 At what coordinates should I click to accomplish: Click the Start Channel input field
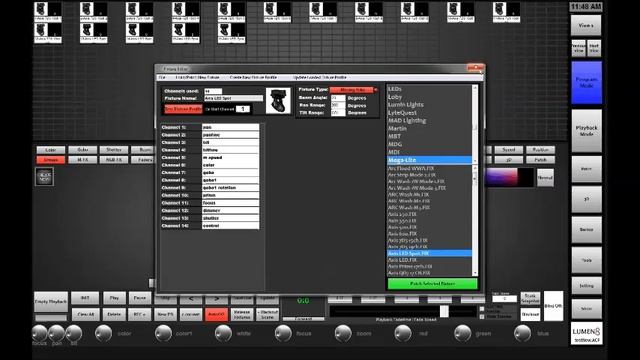[x=243, y=109]
